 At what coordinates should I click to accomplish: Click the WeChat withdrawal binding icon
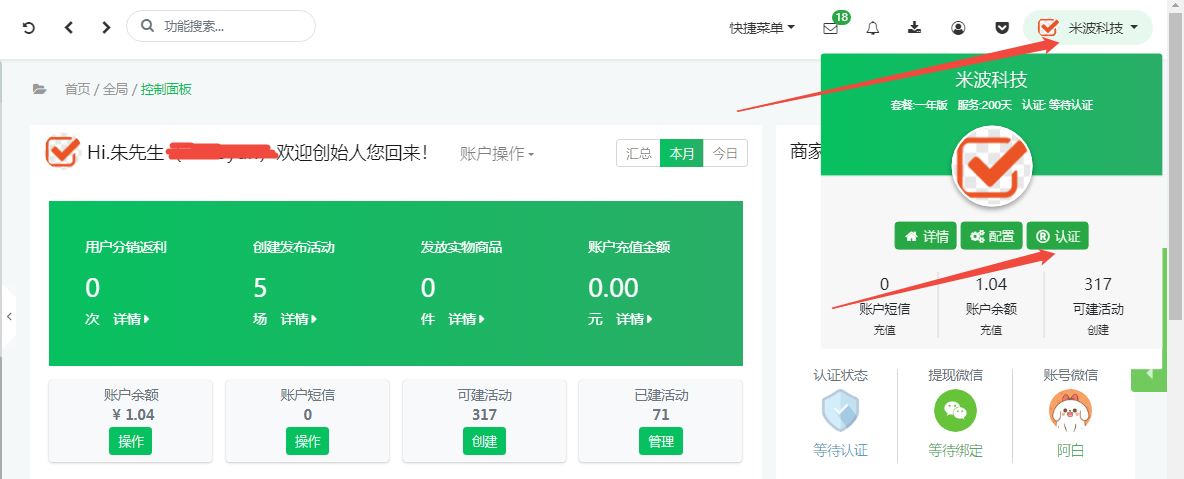point(955,410)
